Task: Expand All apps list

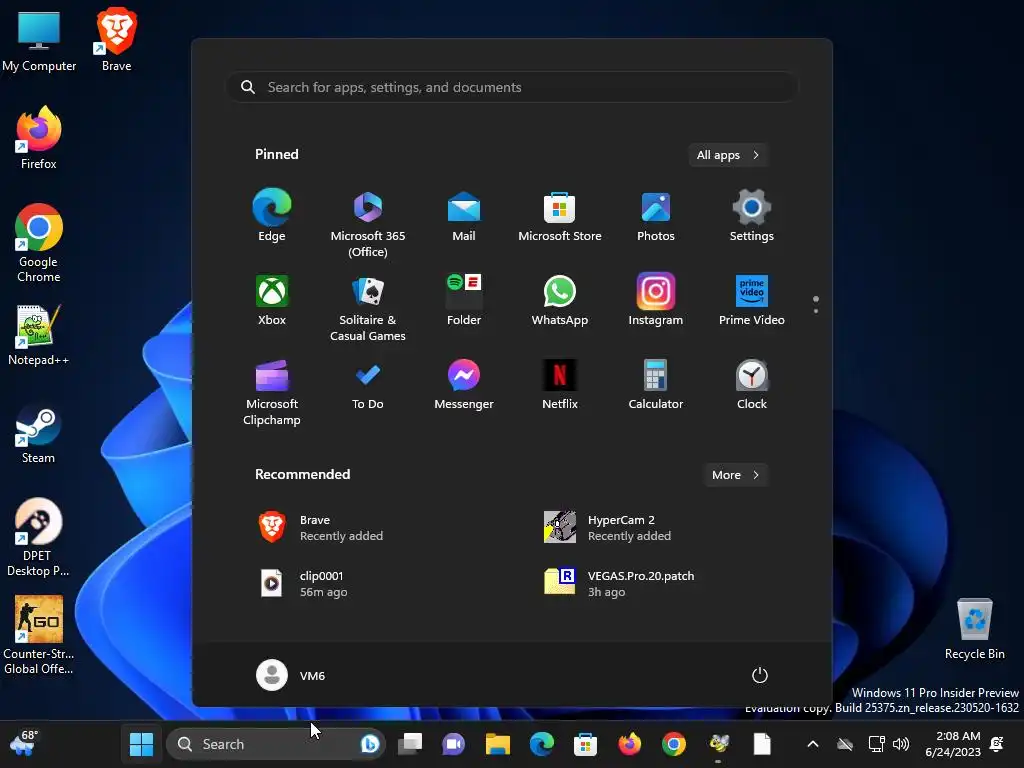Action: 728,155
